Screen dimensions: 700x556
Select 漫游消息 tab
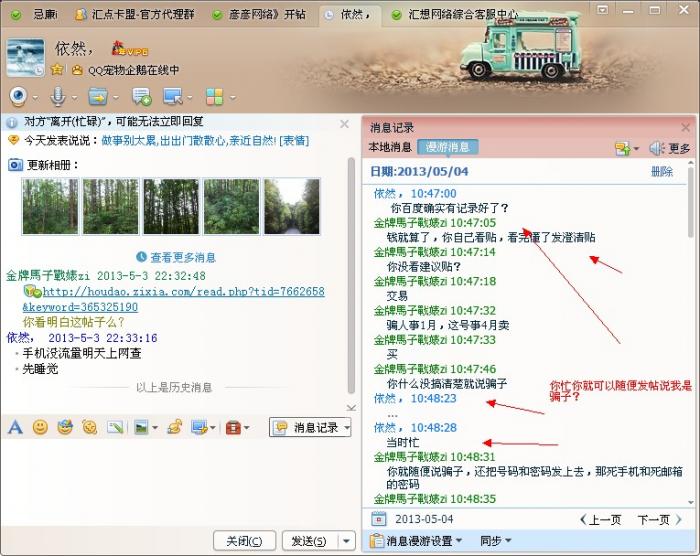pyautogui.click(x=448, y=147)
